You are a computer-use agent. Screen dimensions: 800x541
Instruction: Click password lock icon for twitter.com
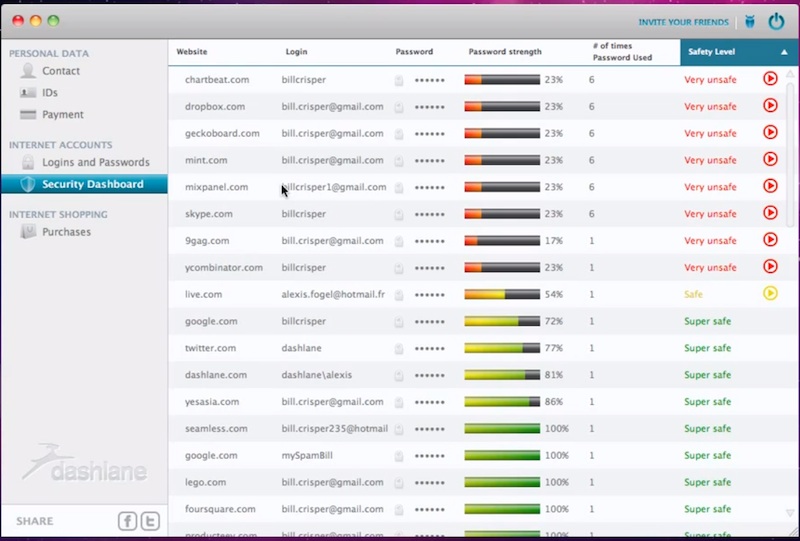point(399,349)
